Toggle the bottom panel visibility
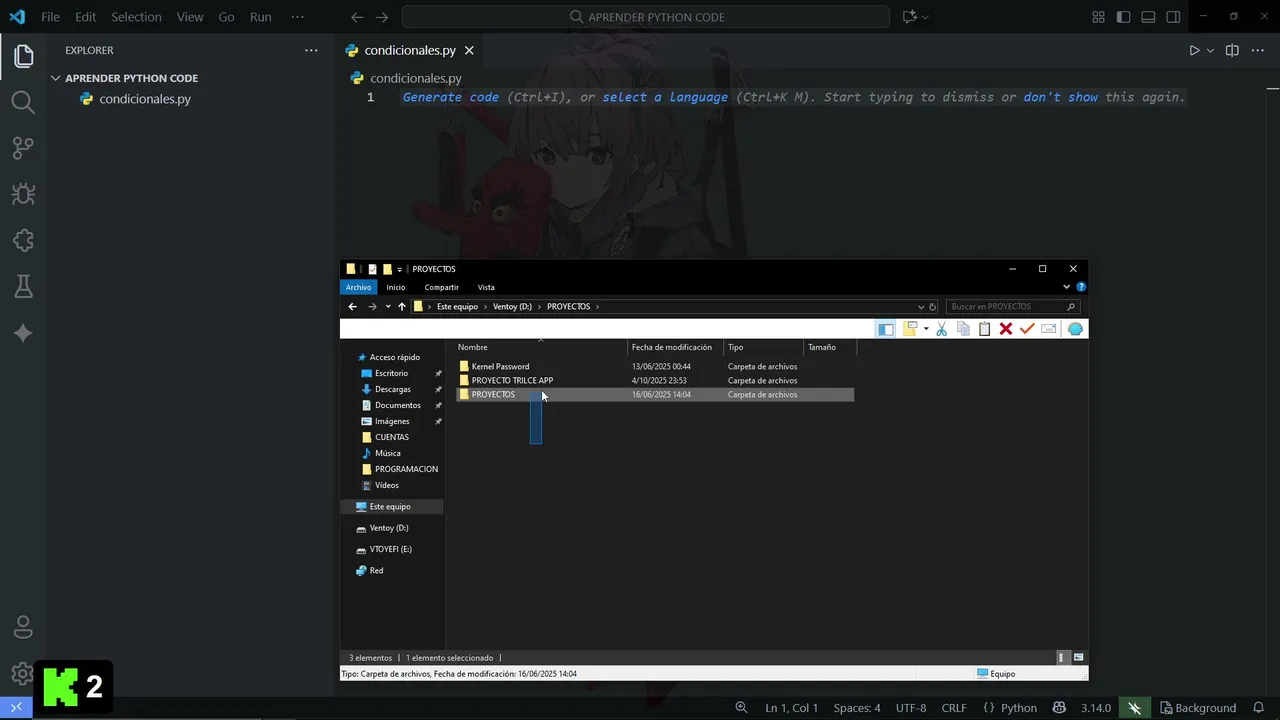The width and height of the screenshot is (1280, 720). coord(1148,17)
